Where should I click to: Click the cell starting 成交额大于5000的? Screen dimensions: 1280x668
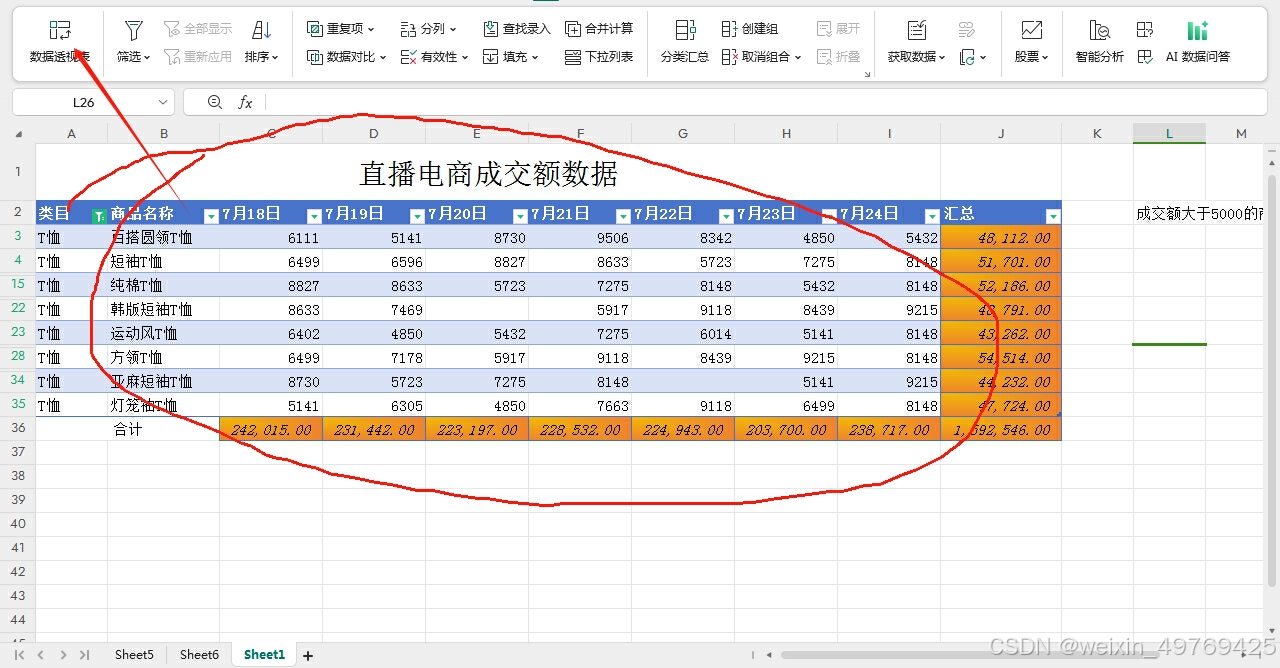(1200, 213)
